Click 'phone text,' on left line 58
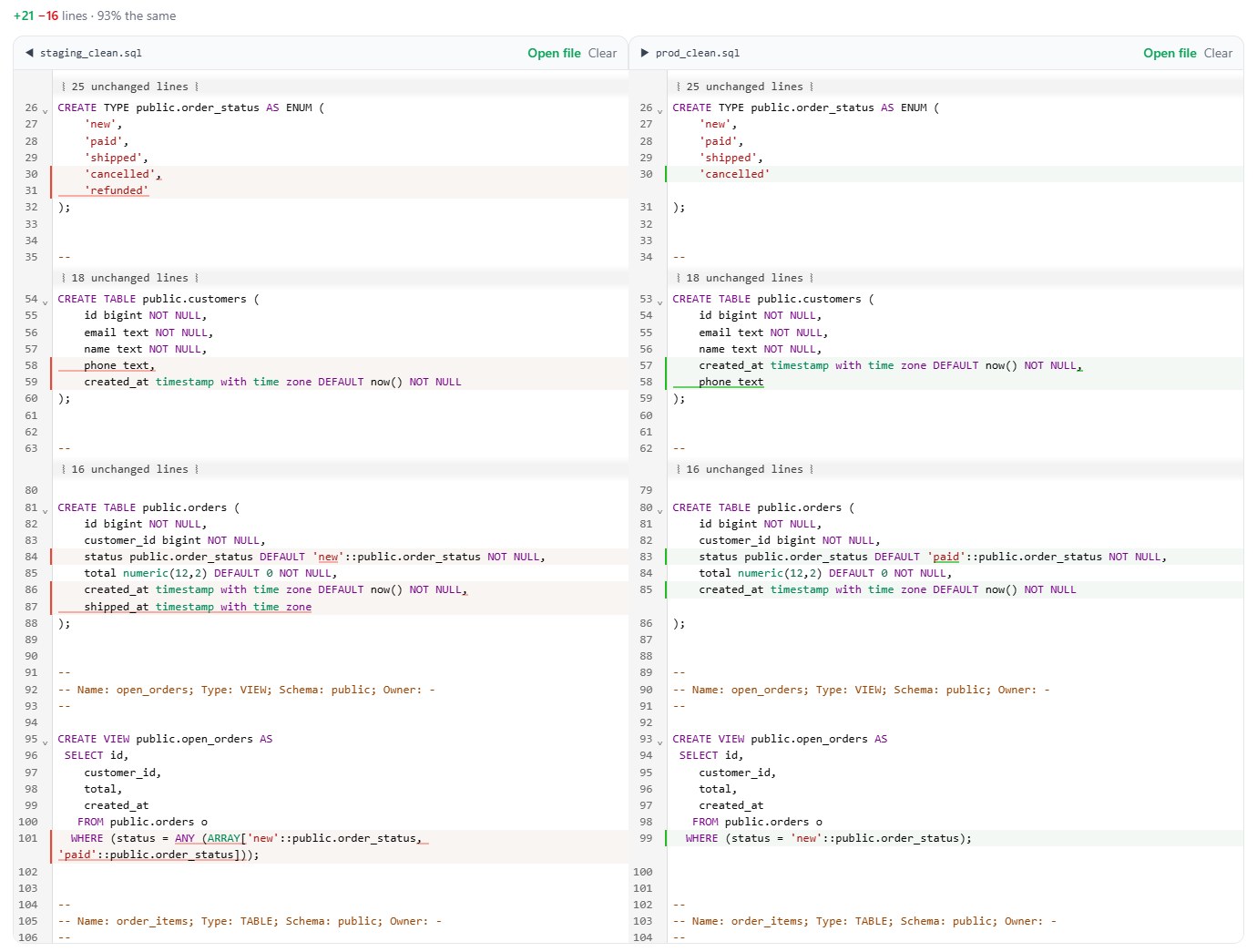 pyautogui.click(x=119, y=365)
